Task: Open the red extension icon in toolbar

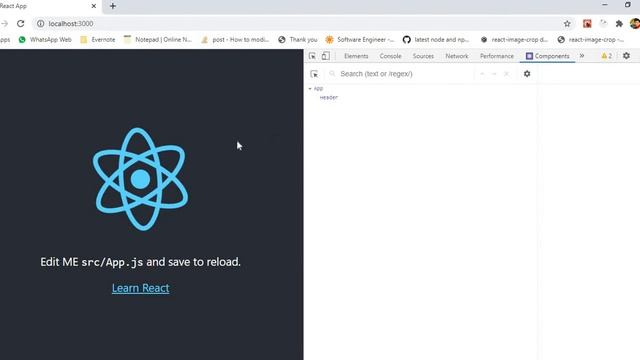Action: pos(587,24)
